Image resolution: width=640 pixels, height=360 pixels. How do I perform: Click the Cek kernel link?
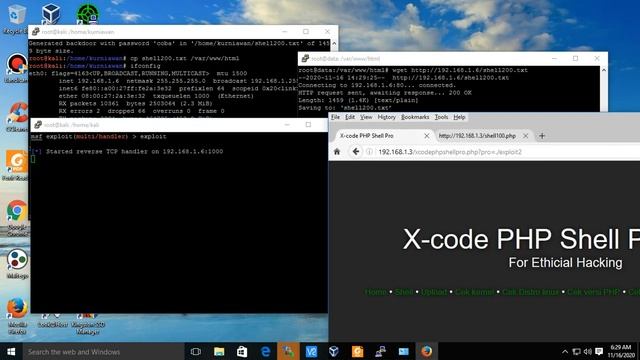[474, 292]
